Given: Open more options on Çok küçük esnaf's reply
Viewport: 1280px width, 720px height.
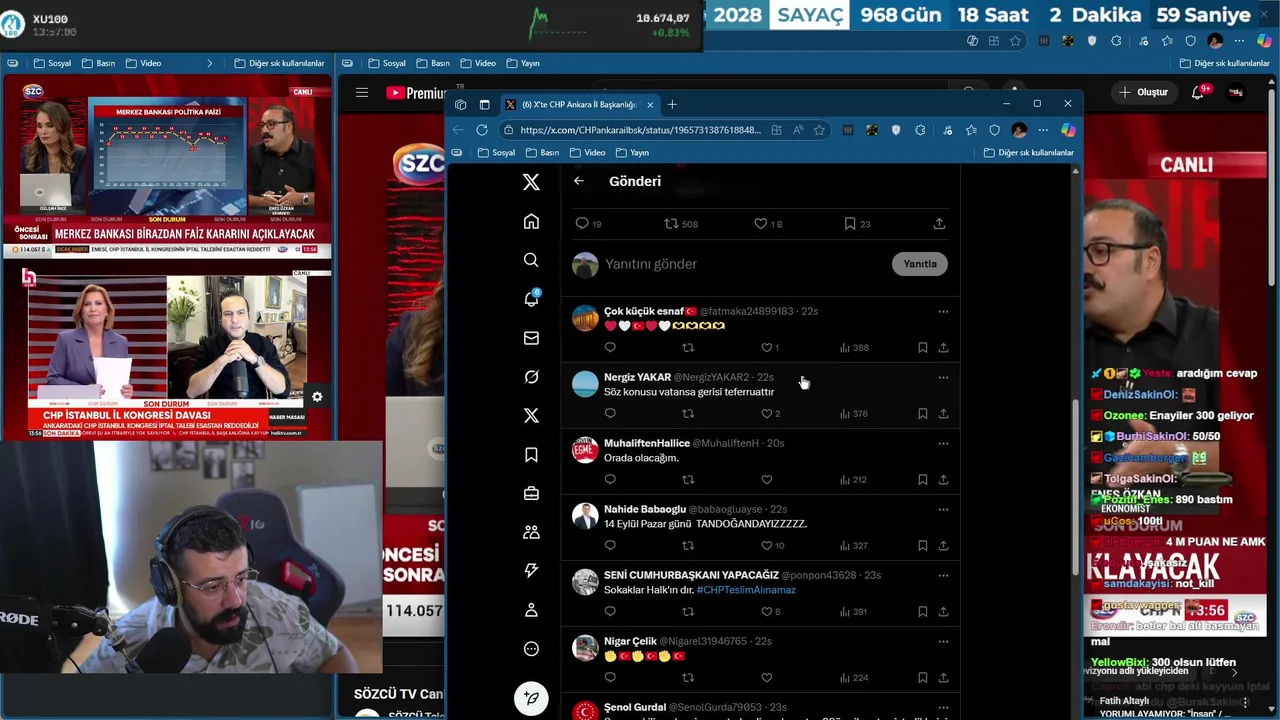Looking at the screenshot, I should coord(943,311).
